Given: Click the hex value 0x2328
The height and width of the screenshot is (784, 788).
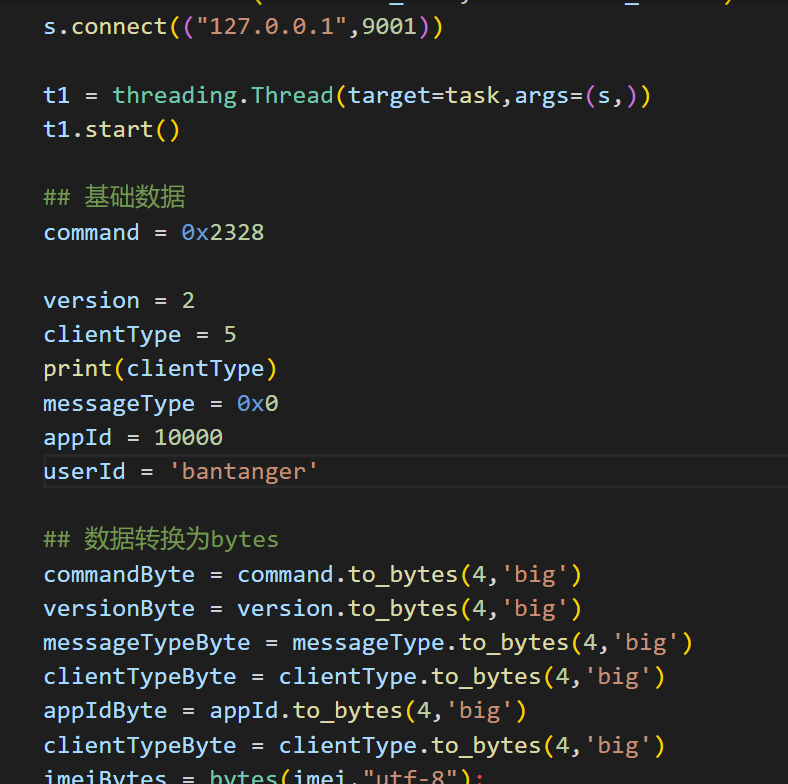Looking at the screenshot, I should coord(222,233).
